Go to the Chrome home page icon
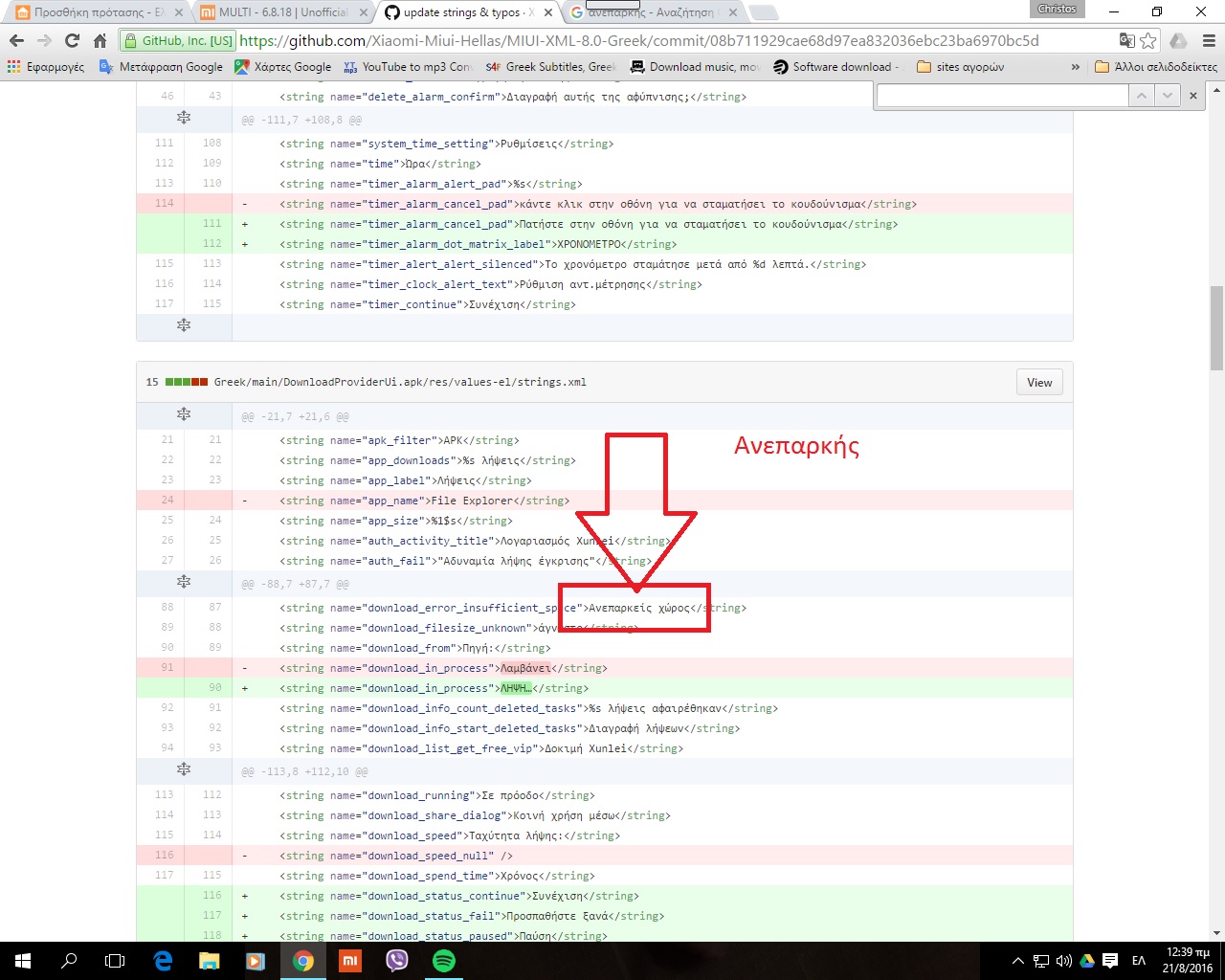Screen dimensions: 1225x980 pyautogui.click(x=100, y=40)
